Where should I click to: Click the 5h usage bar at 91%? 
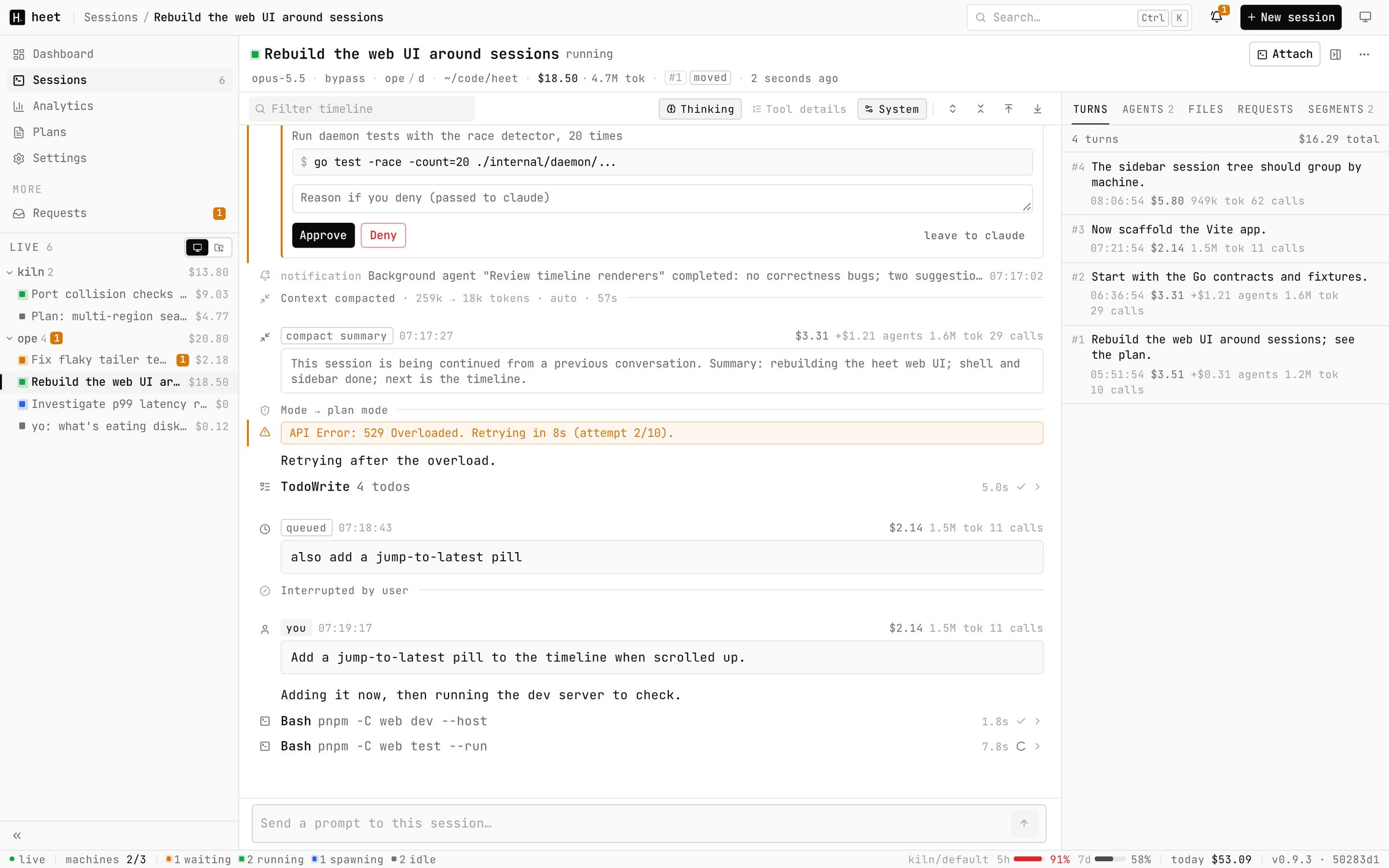1028,859
